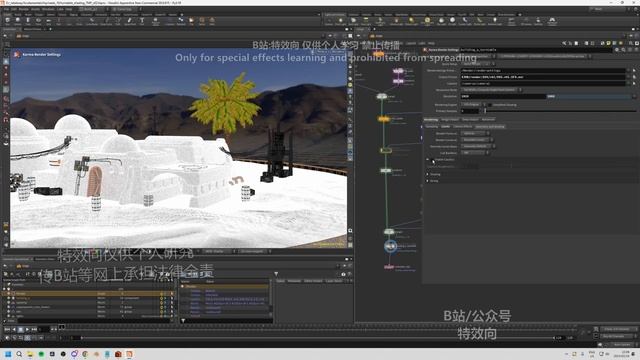Open the Windows Start menu
Screen dimensions: 640x360
pos(8,354)
